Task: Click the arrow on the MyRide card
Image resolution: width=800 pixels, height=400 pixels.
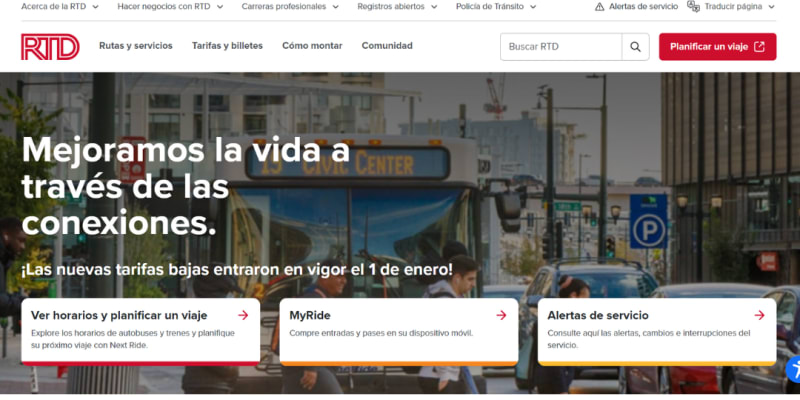Action: coord(501,315)
